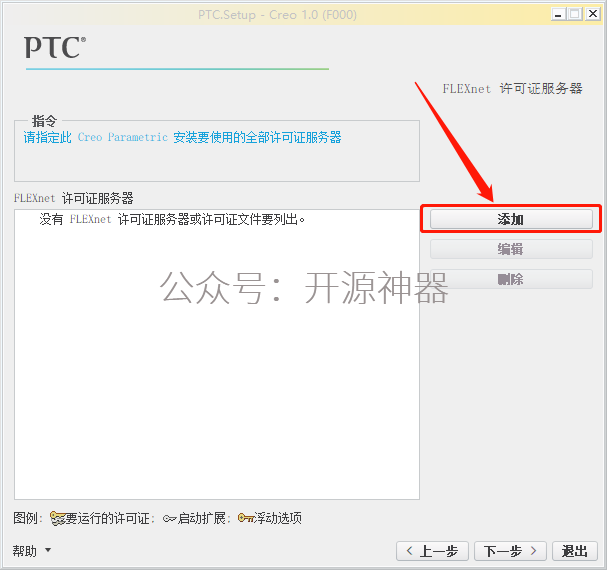The height and width of the screenshot is (570, 607).
Task: Click the license server list box
Action: [x=217, y=354]
